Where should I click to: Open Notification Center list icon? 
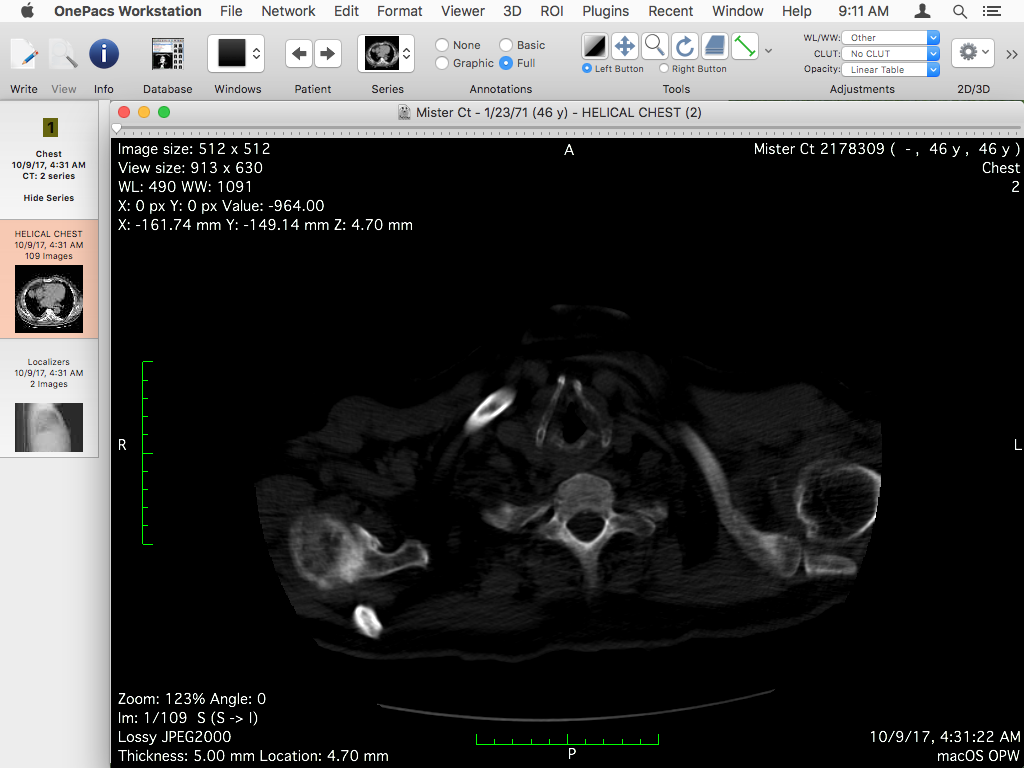coord(991,11)
